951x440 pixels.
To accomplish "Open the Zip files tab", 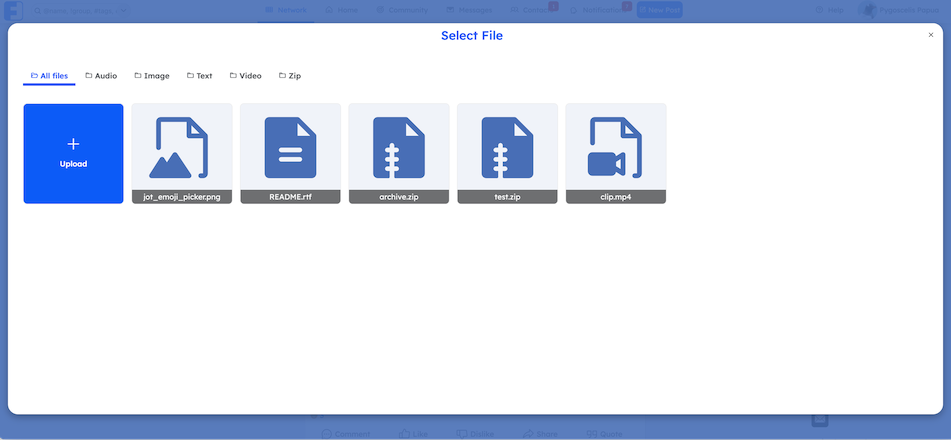I will click(290, 76).
